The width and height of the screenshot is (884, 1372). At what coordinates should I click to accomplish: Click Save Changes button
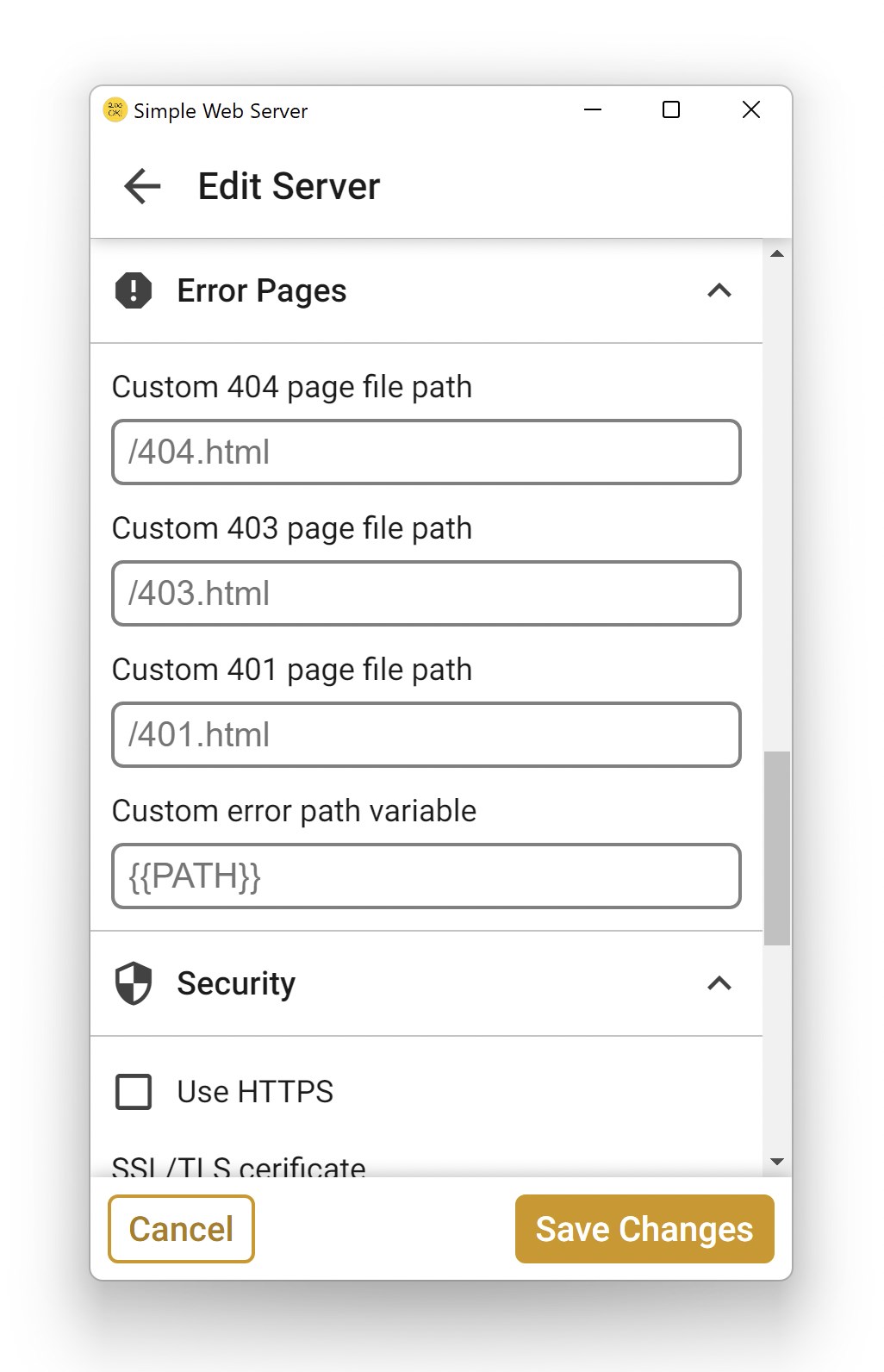644,1229
